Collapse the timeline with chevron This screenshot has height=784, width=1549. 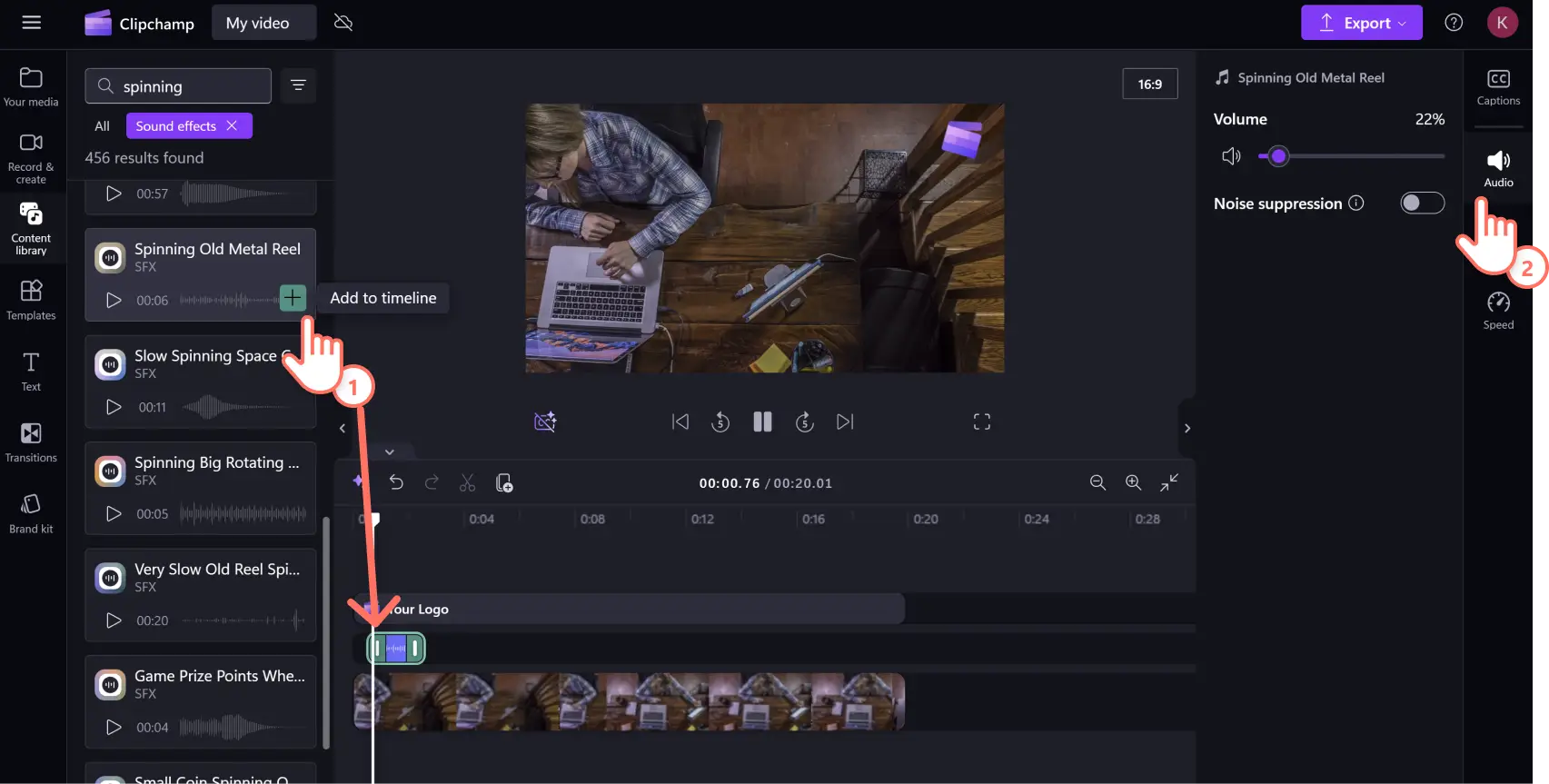(x=390, y=452)
